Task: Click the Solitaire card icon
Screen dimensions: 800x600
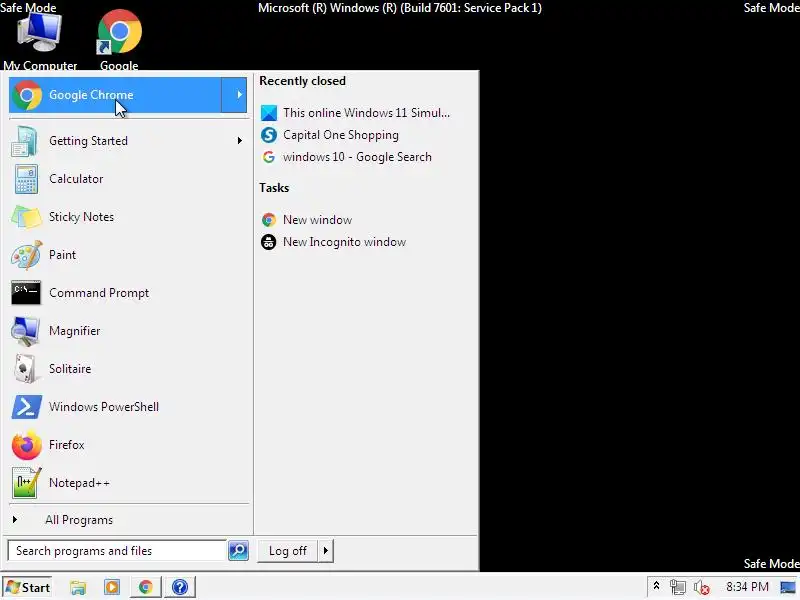Action: (26, 369)
